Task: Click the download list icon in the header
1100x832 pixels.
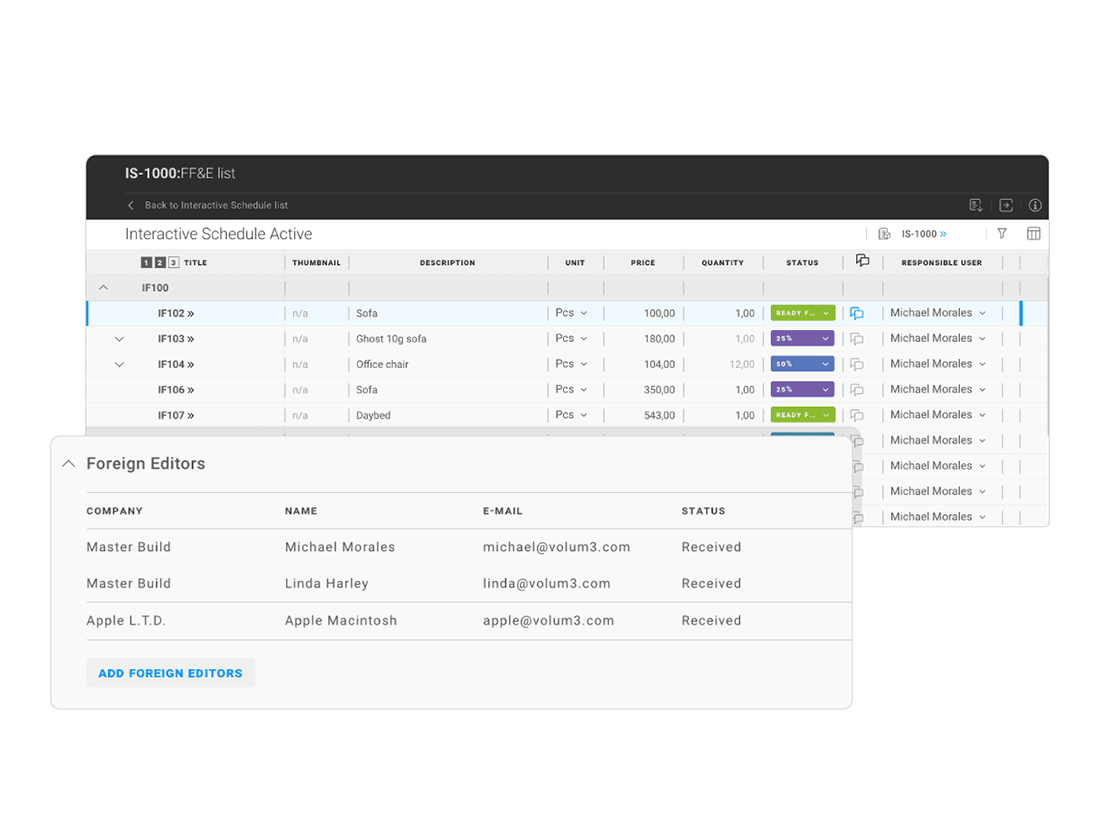Action: click(x=976, y=205)
